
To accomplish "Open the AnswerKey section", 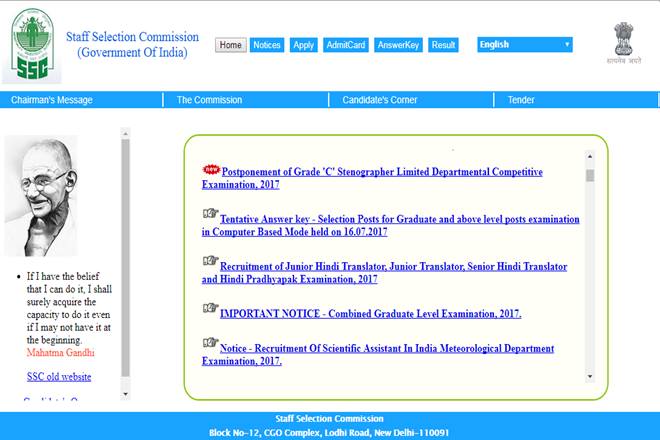I will 400,45.
